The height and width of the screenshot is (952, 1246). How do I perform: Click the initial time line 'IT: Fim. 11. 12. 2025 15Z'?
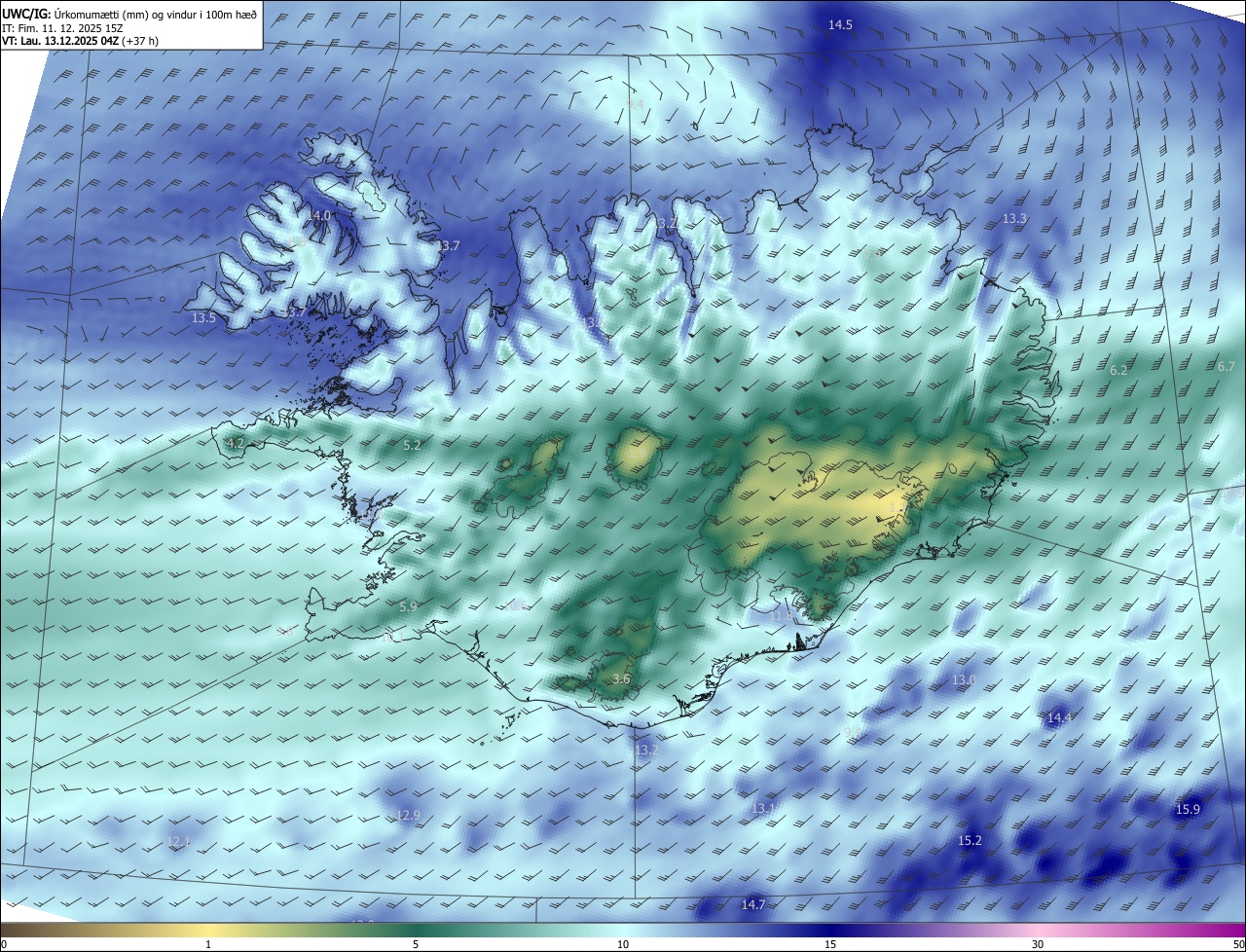[63, 29]
